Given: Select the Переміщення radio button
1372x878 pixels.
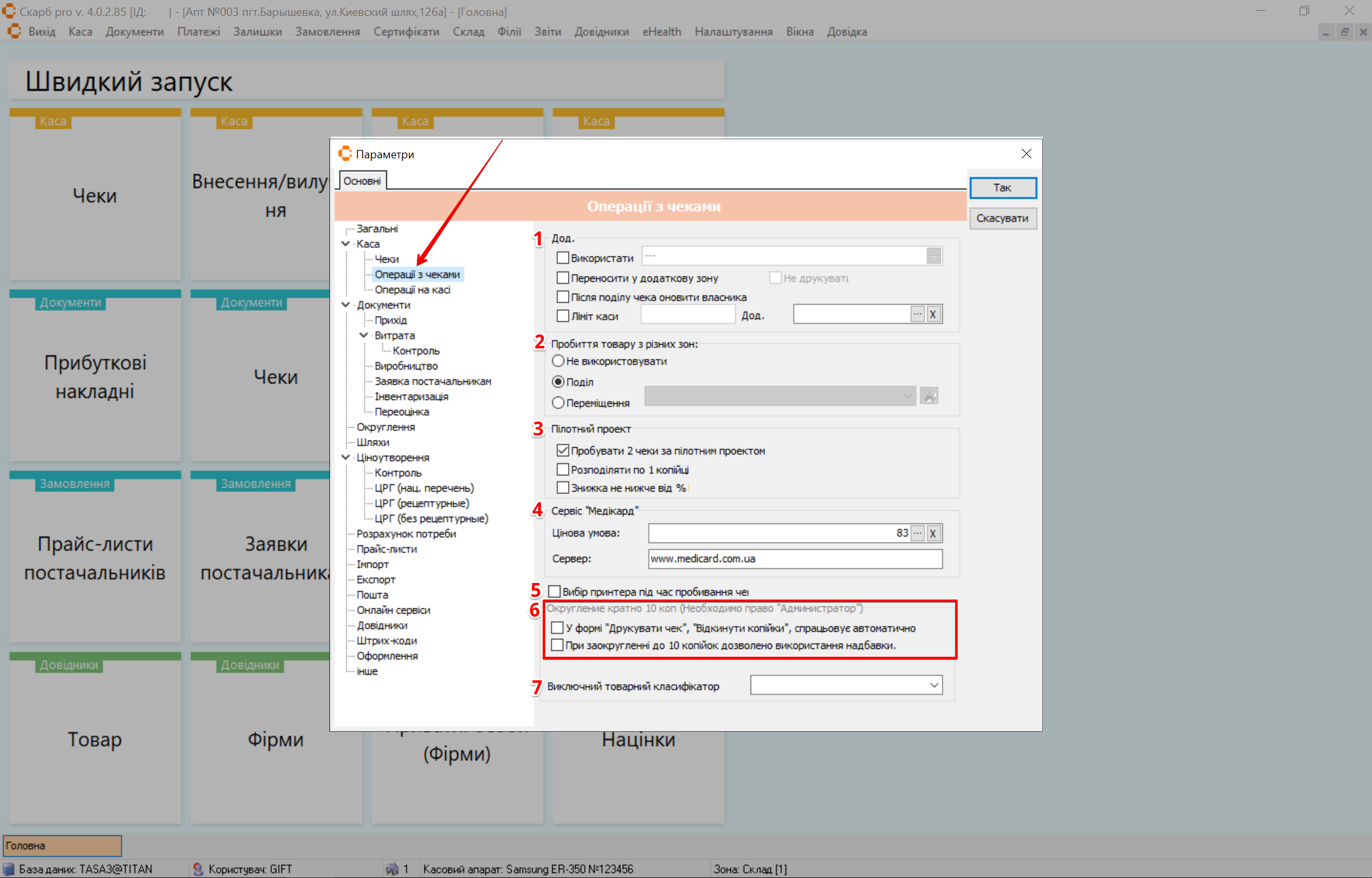Looking at the screenshot, I should point(558,403).
